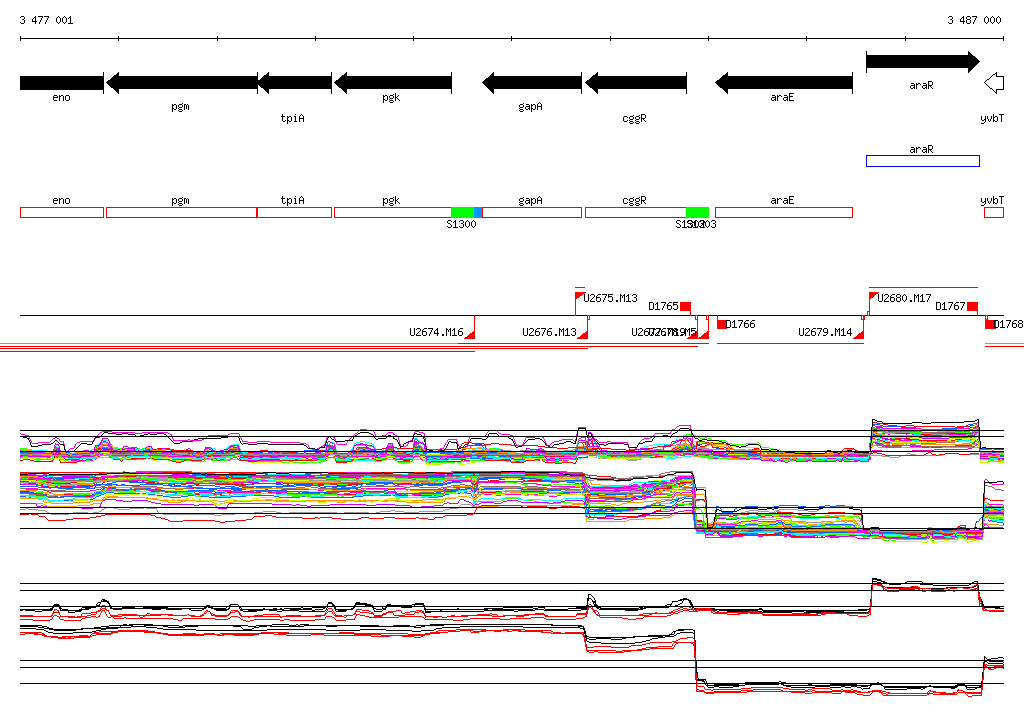Image resolution: width=1024 pixels, height=714 pixels.
Task: Click the yvbT label under the white arrow
Action: pyautogui.click(x=992, y=118)
